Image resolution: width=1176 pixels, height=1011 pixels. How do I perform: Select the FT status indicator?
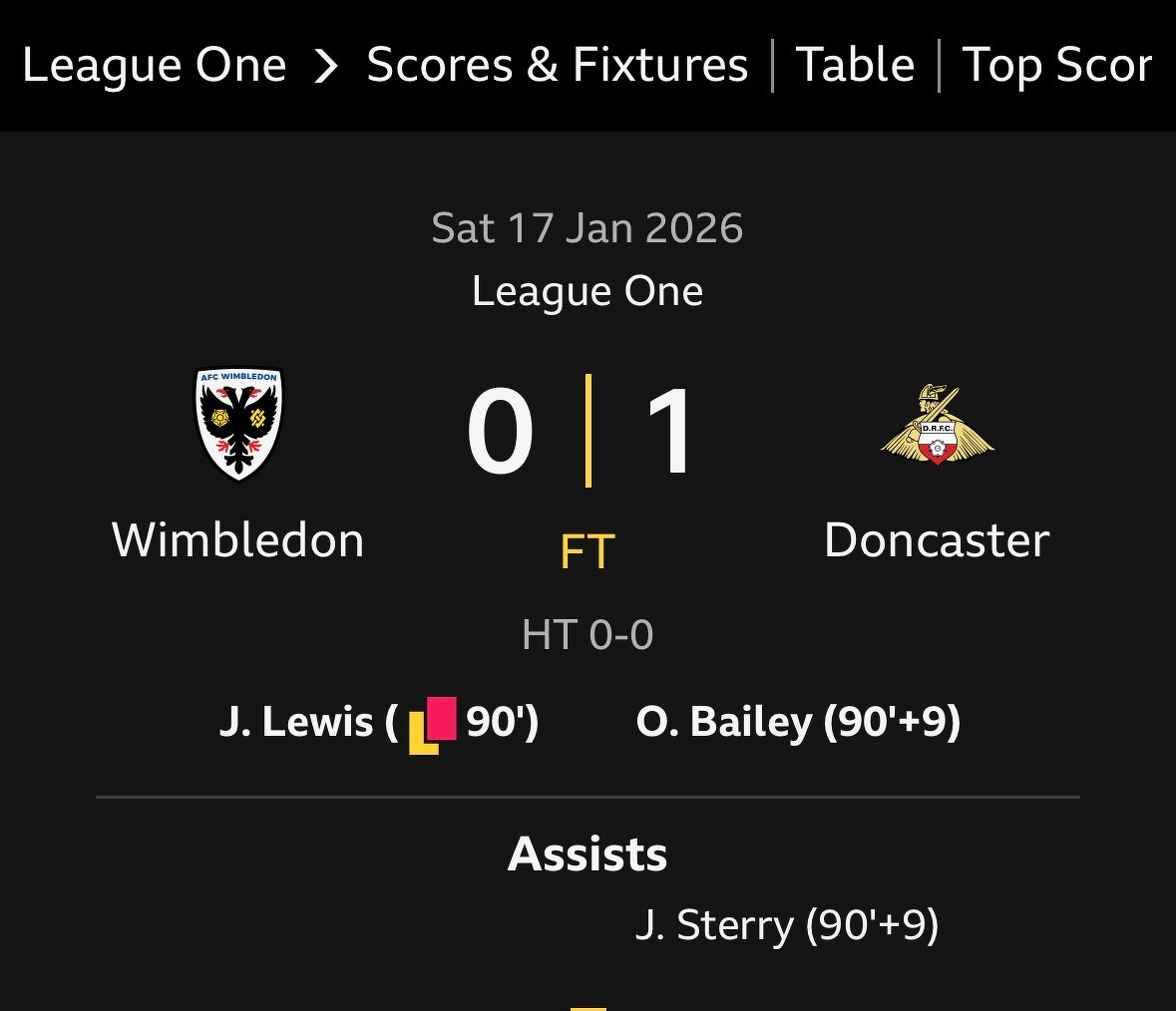(587, 549)
